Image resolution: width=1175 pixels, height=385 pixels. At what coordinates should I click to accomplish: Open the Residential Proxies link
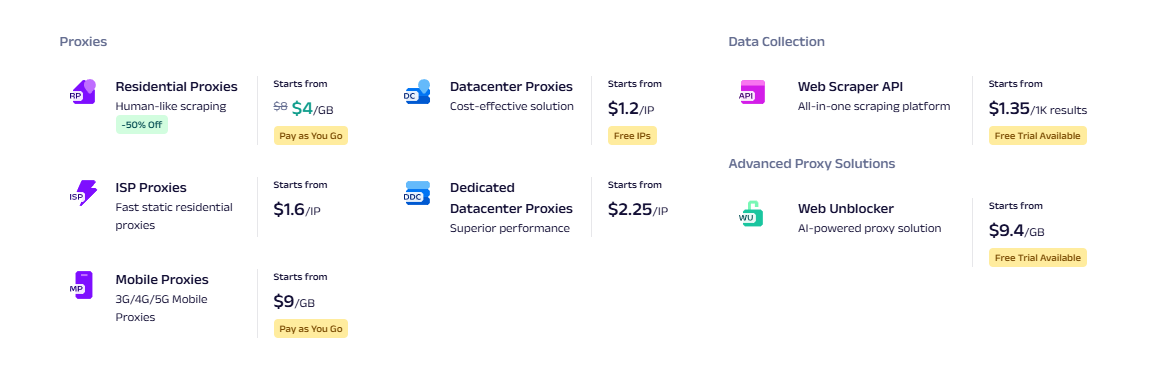(176, 87)
